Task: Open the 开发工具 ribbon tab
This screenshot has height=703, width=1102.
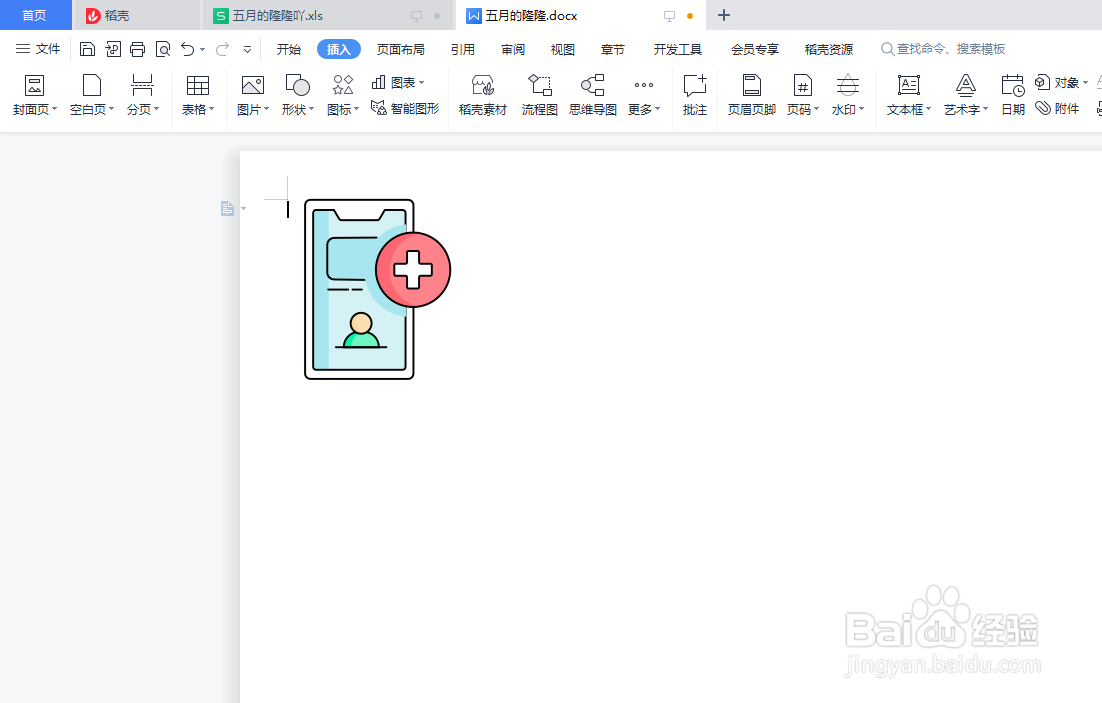Action: (x=679, y=48)
